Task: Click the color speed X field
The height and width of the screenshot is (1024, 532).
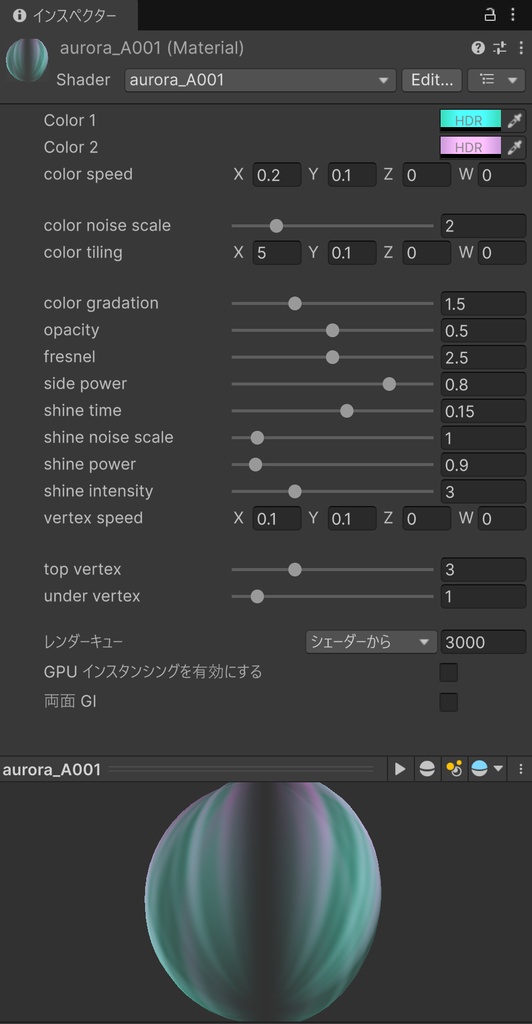Action: (277, 175)
